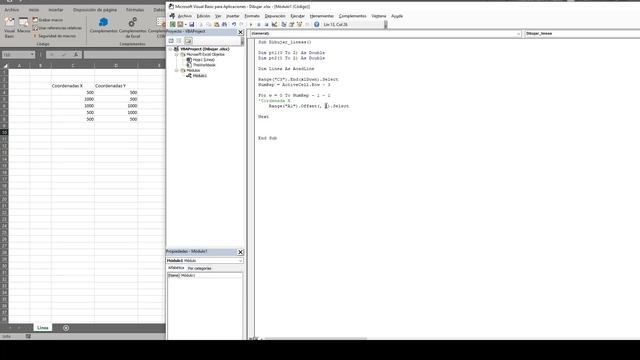640x360 pixels.
Task: Click the Coordenadas X header cell
Action: tap(73, 86)
